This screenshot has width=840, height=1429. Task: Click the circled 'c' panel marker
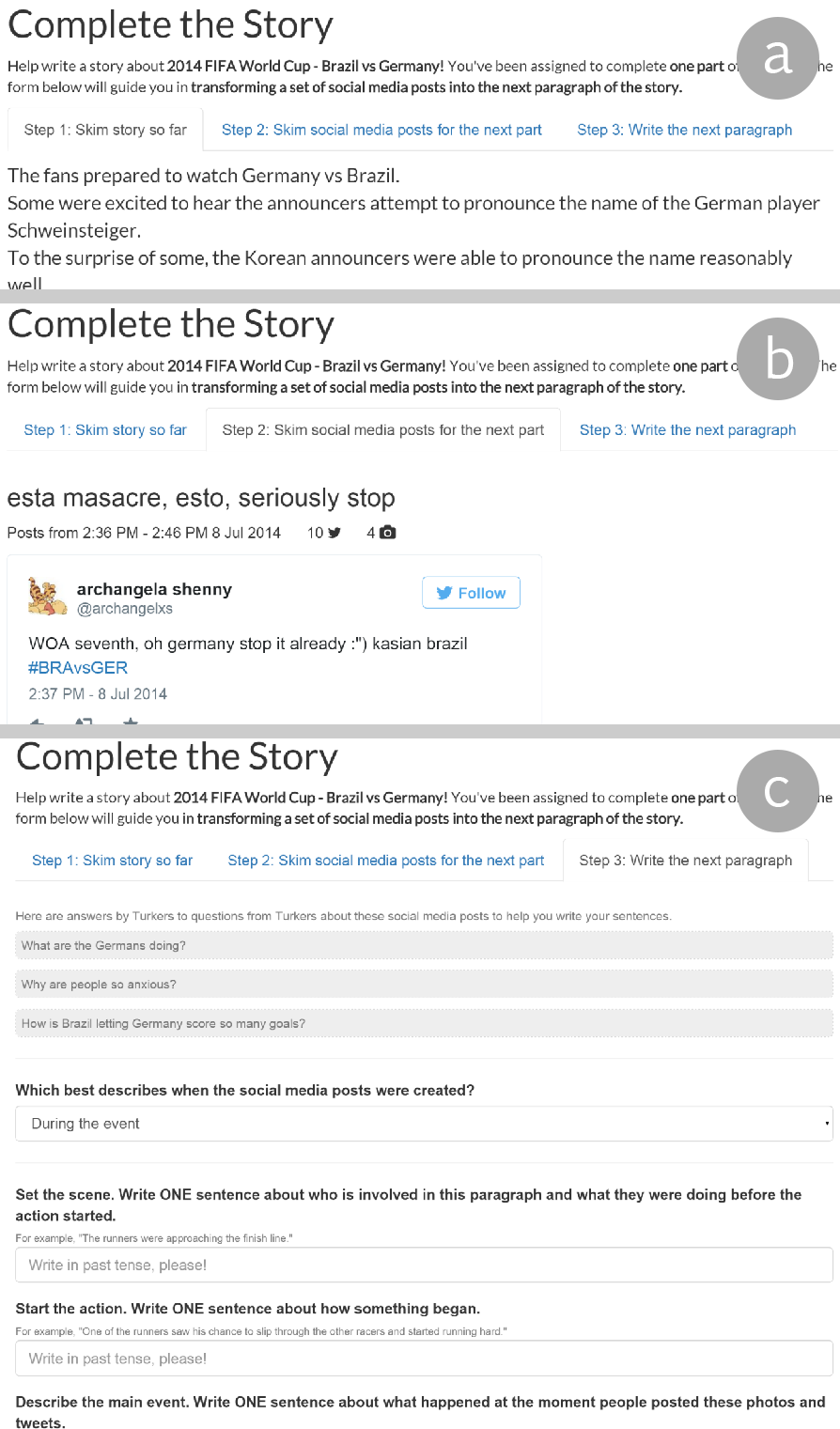point(777,790)
